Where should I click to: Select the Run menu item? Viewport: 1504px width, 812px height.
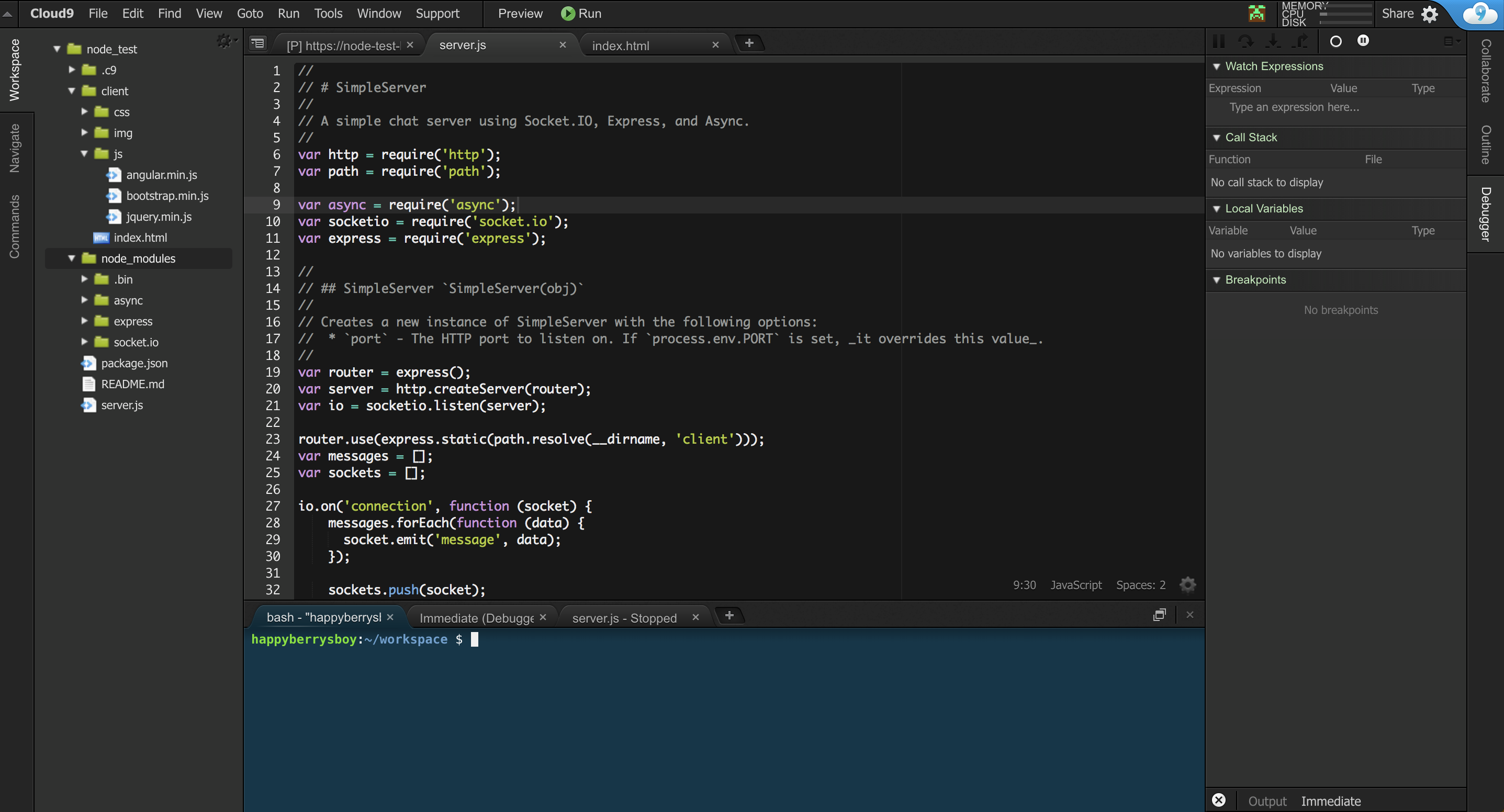(288, 13)
